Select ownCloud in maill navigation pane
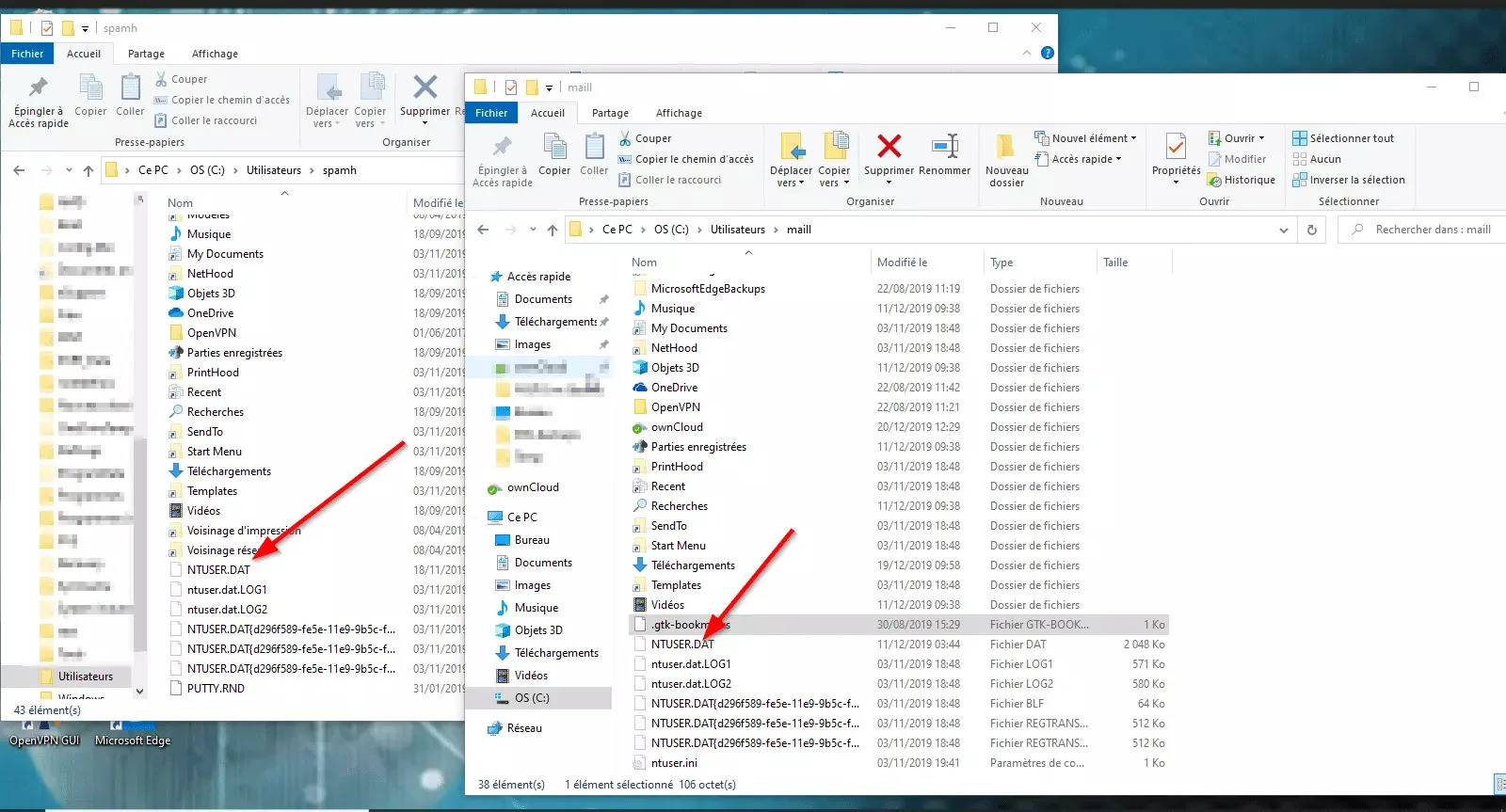 (x=533, y=487)
